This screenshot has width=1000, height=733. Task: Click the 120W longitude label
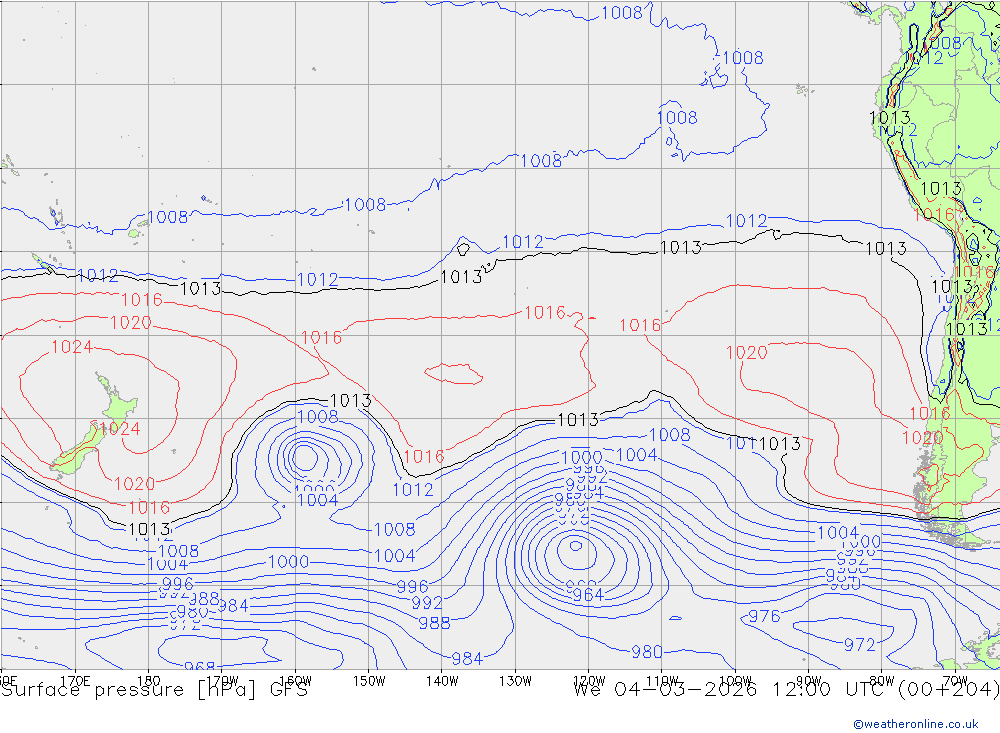point(589,681)
